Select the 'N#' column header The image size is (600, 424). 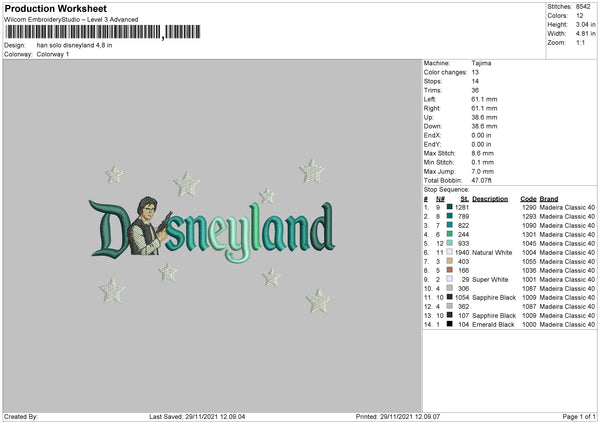440,199
